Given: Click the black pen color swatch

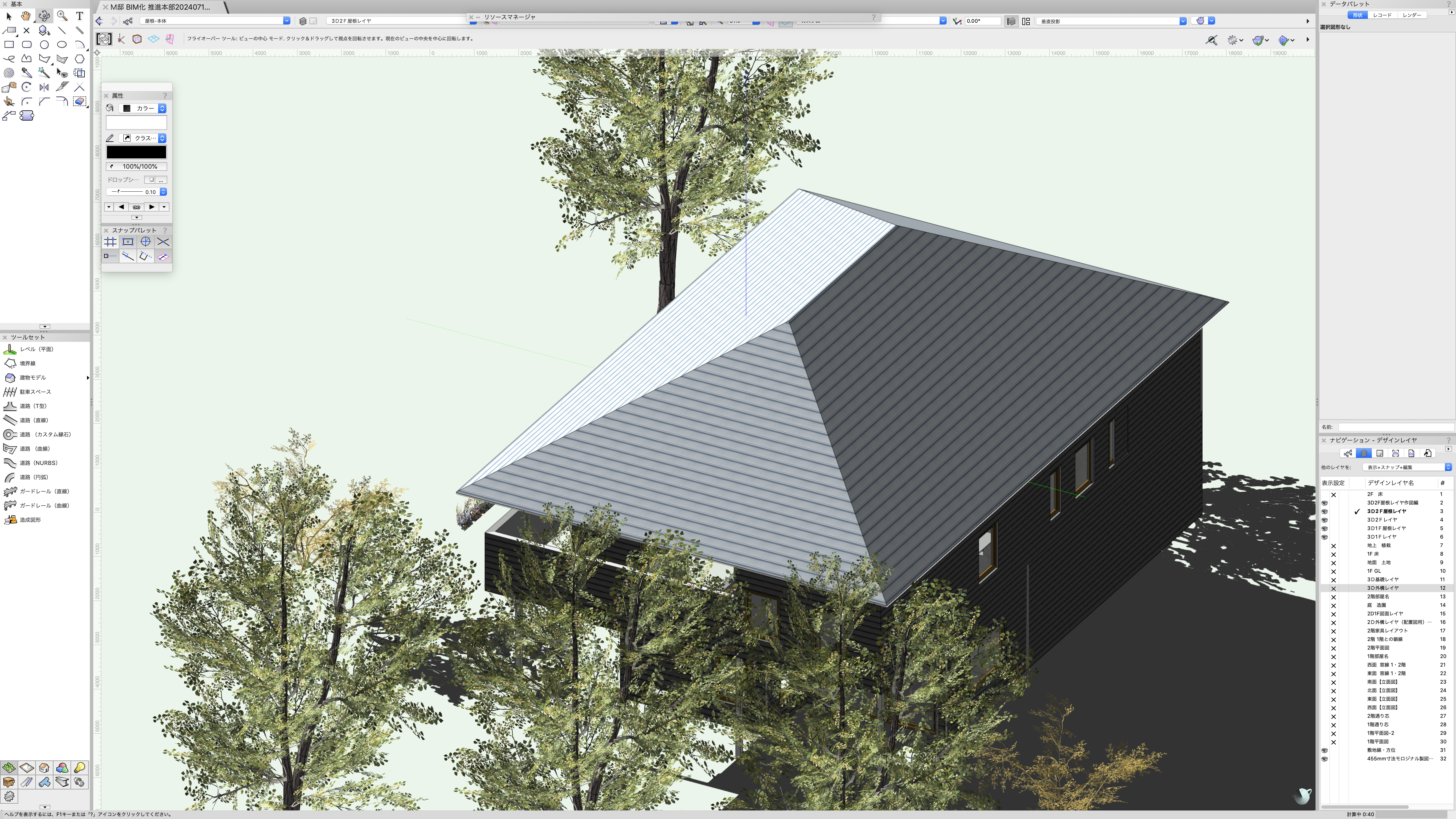Looking at the screenshot, I should (x=136, y=152).
